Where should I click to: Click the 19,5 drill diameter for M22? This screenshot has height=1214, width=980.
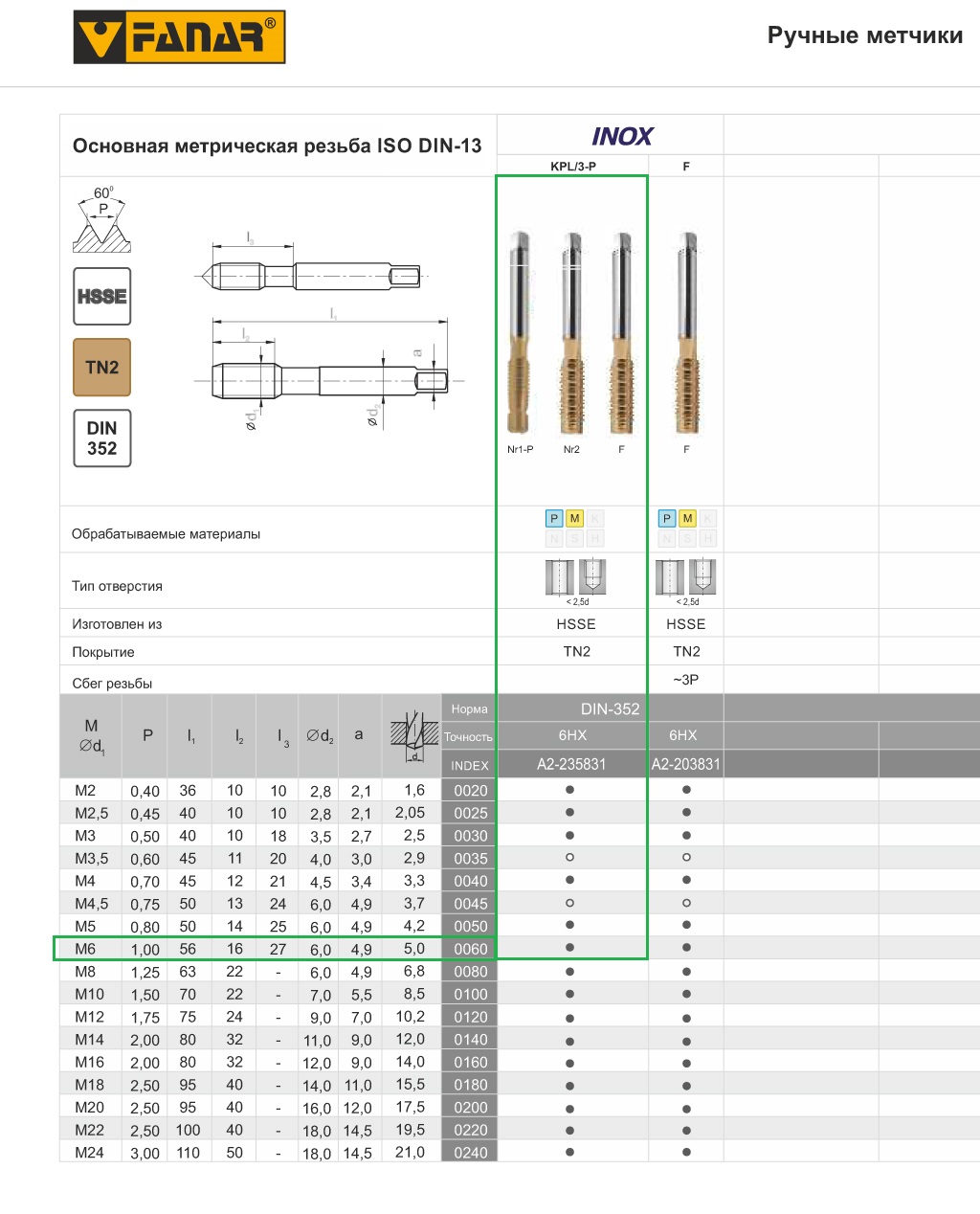(x=411, y=1130)
